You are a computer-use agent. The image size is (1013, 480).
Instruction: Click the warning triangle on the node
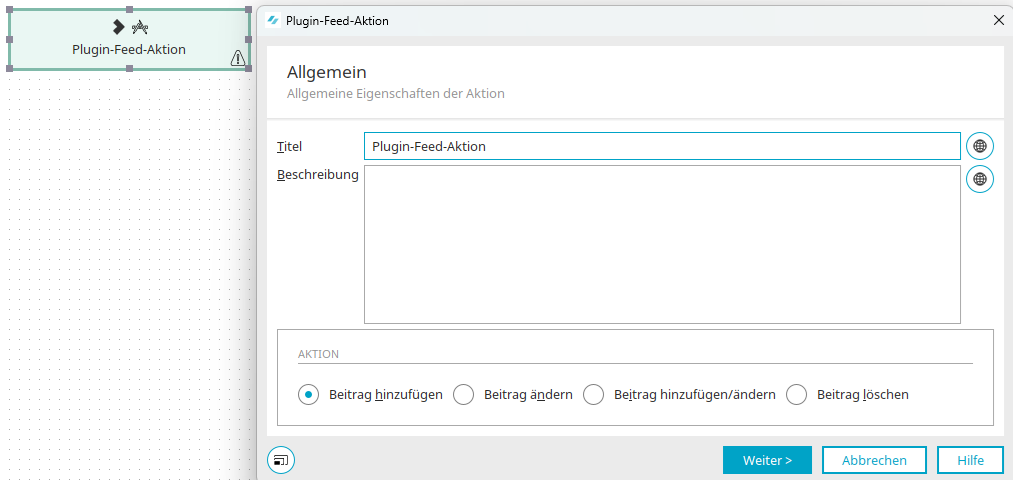(x=238, y=59)
